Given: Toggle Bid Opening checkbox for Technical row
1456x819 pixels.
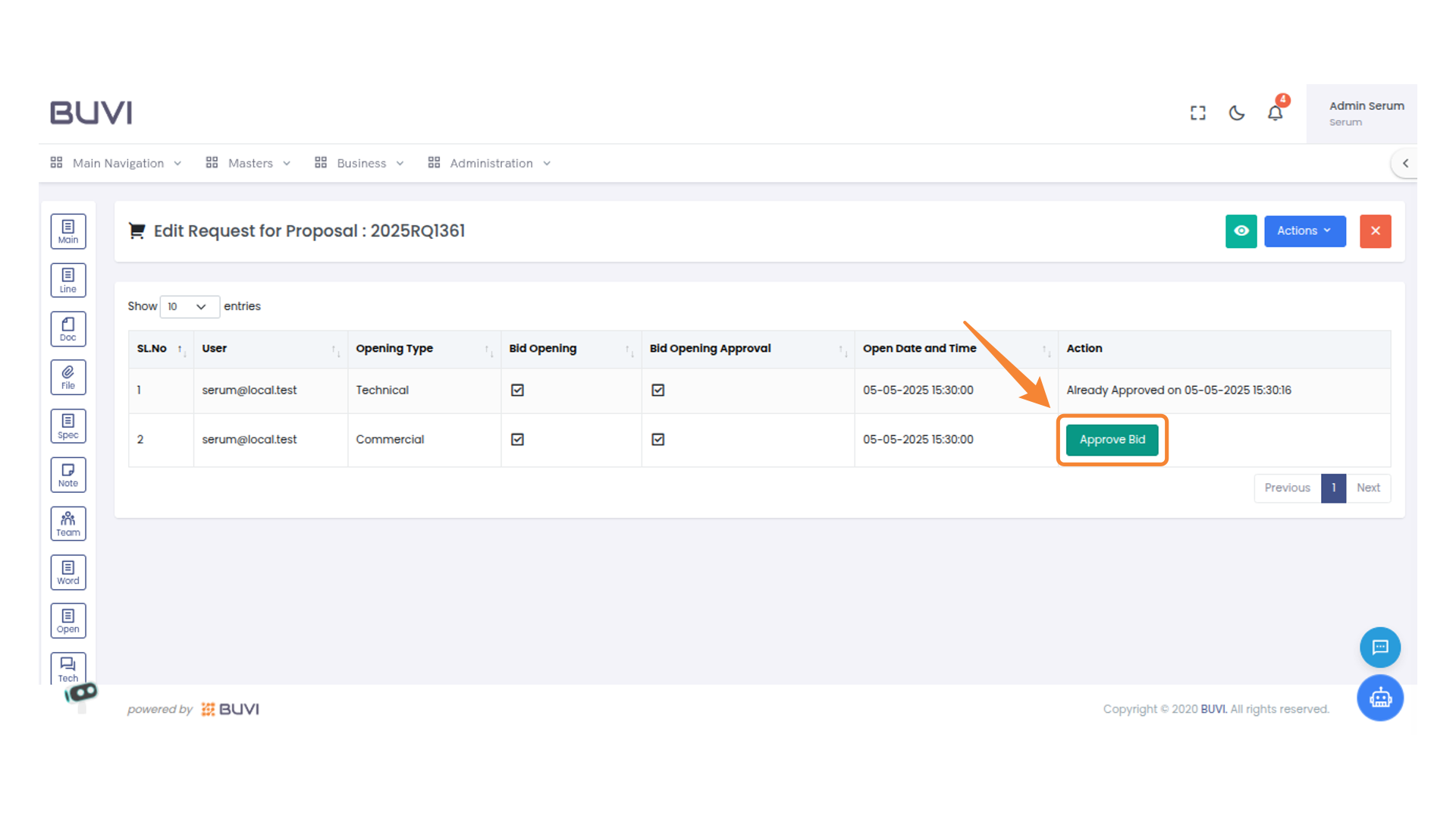Looking at the screenshot, I should tap(517, 390).
